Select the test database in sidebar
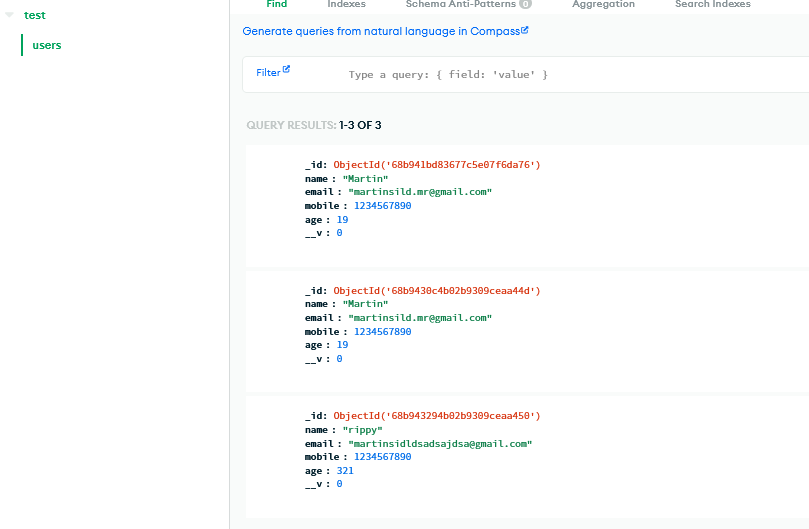Screen dimensions: 809x529 [x=35, y=15]
